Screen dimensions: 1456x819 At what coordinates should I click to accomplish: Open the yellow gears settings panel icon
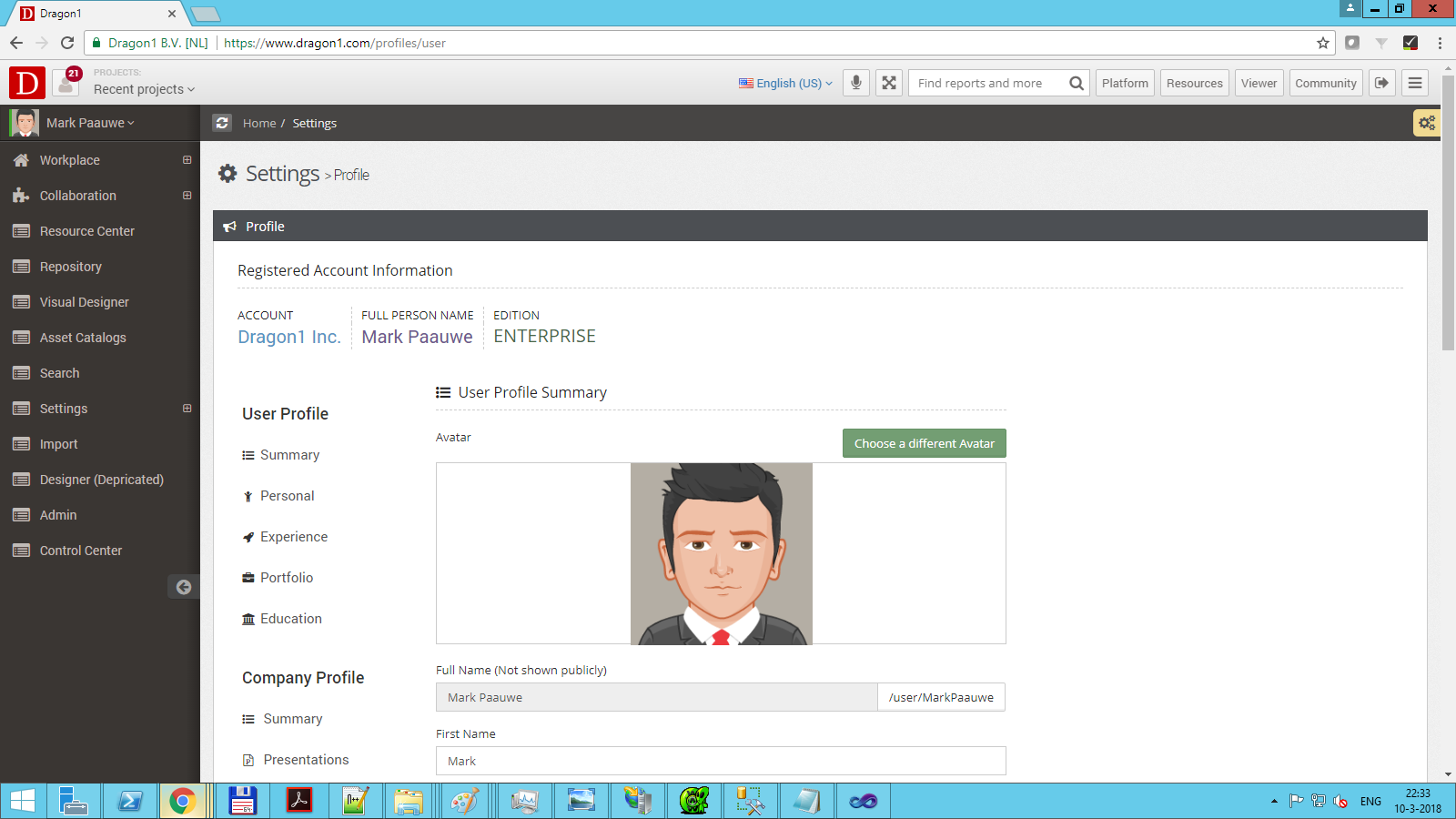[1427, 123]
